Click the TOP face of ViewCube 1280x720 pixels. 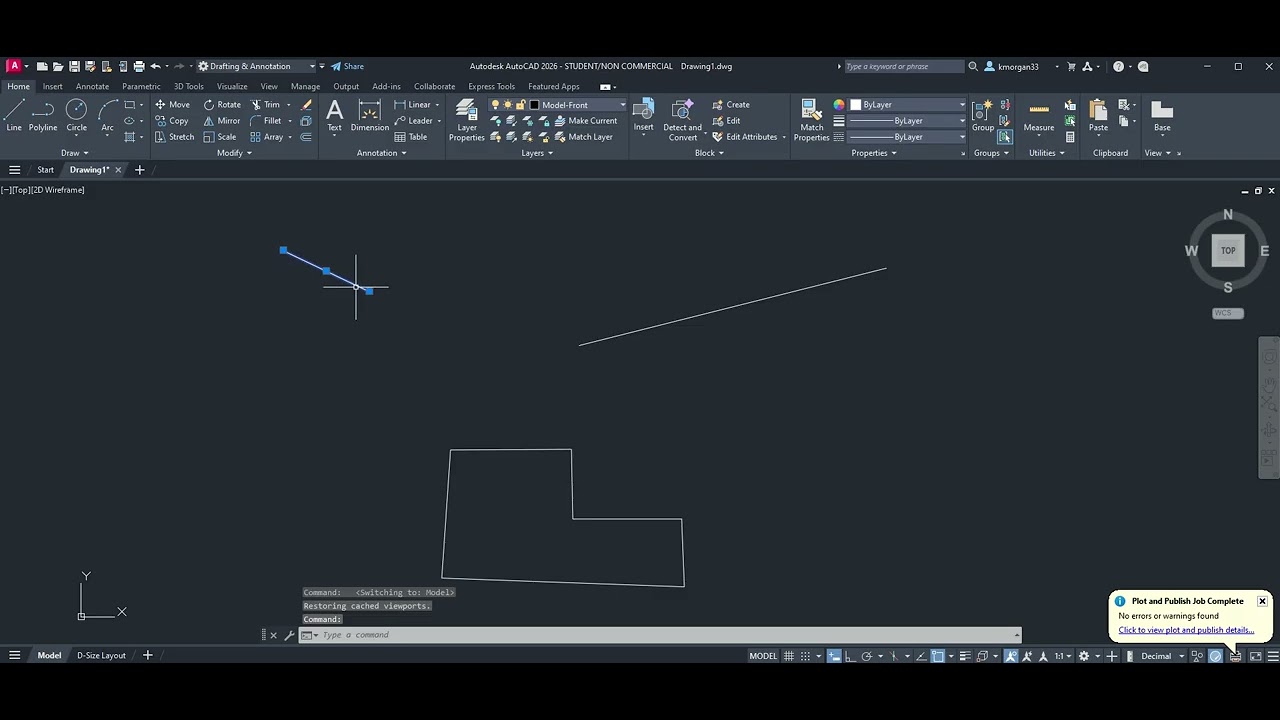tap(1228, 251)
